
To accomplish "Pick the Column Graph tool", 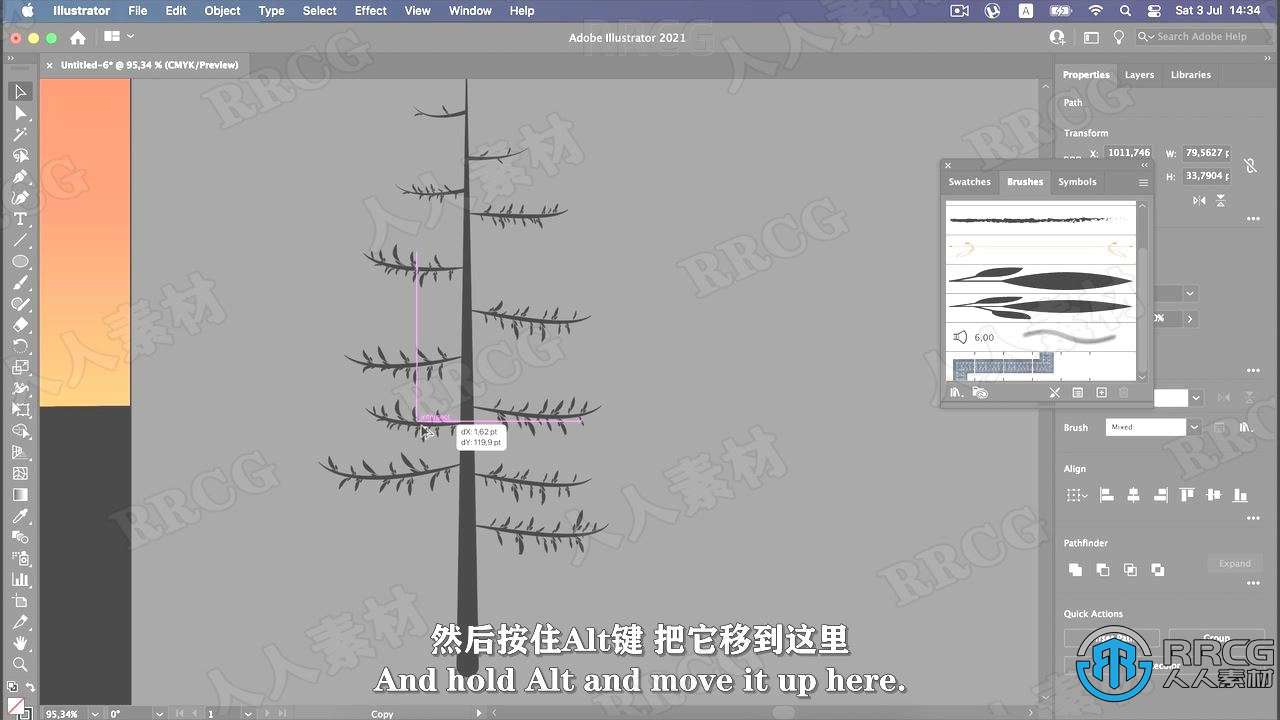I will pyautogui.click(x=20, y=579).
